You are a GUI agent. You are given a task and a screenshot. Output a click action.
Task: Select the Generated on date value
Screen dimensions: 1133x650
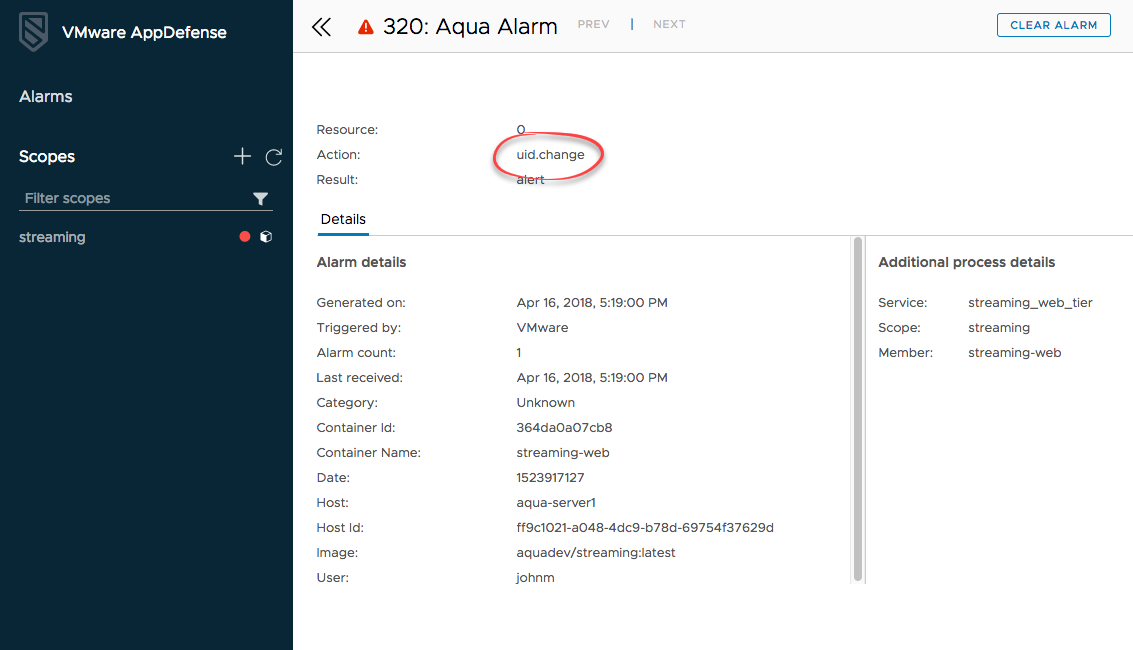pyautogui.click(x=592, y=303)
